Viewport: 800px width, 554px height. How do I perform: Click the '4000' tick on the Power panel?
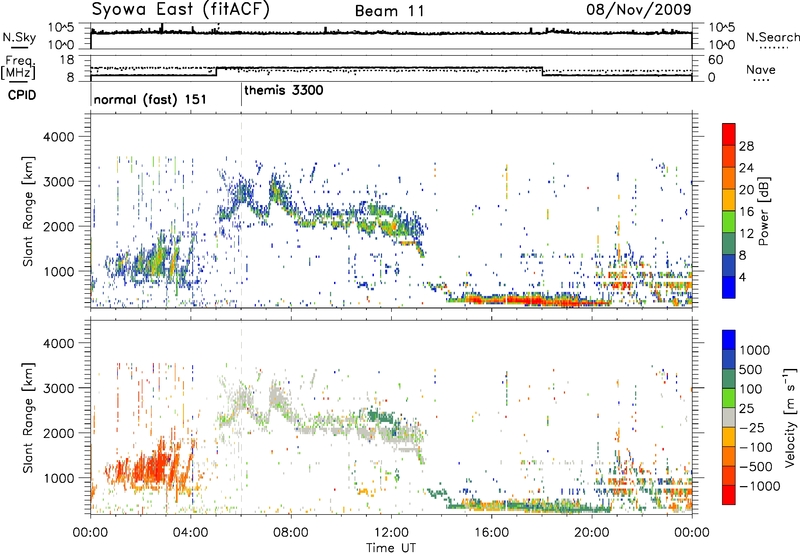[x=58, y=137]
